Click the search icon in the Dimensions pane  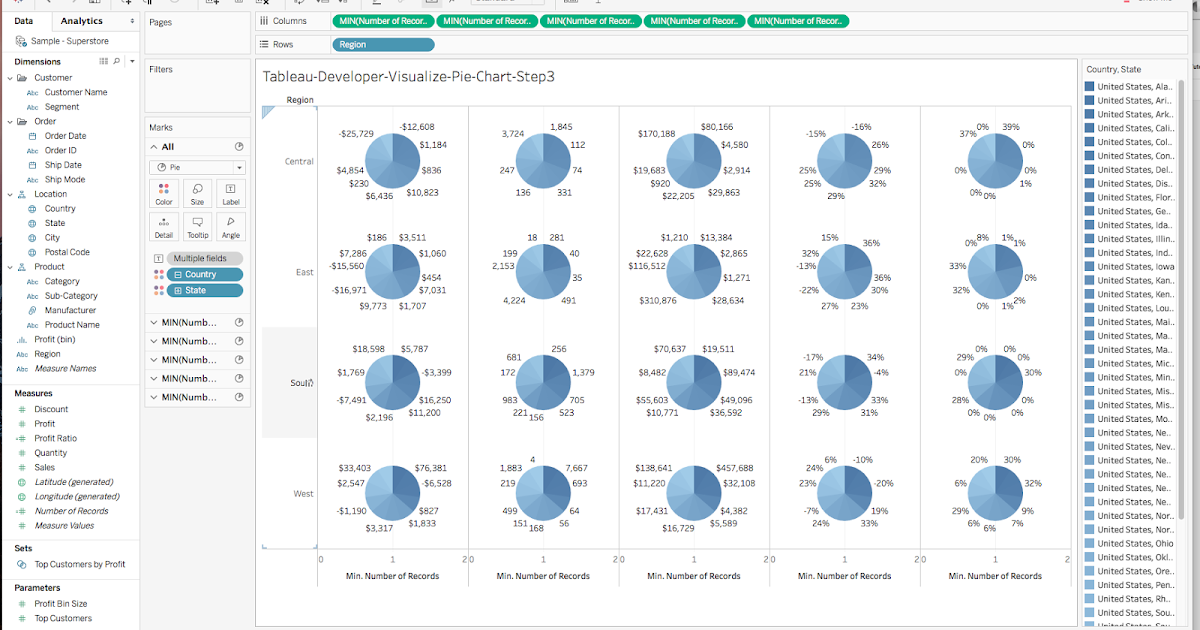click(x=116, y=61)
